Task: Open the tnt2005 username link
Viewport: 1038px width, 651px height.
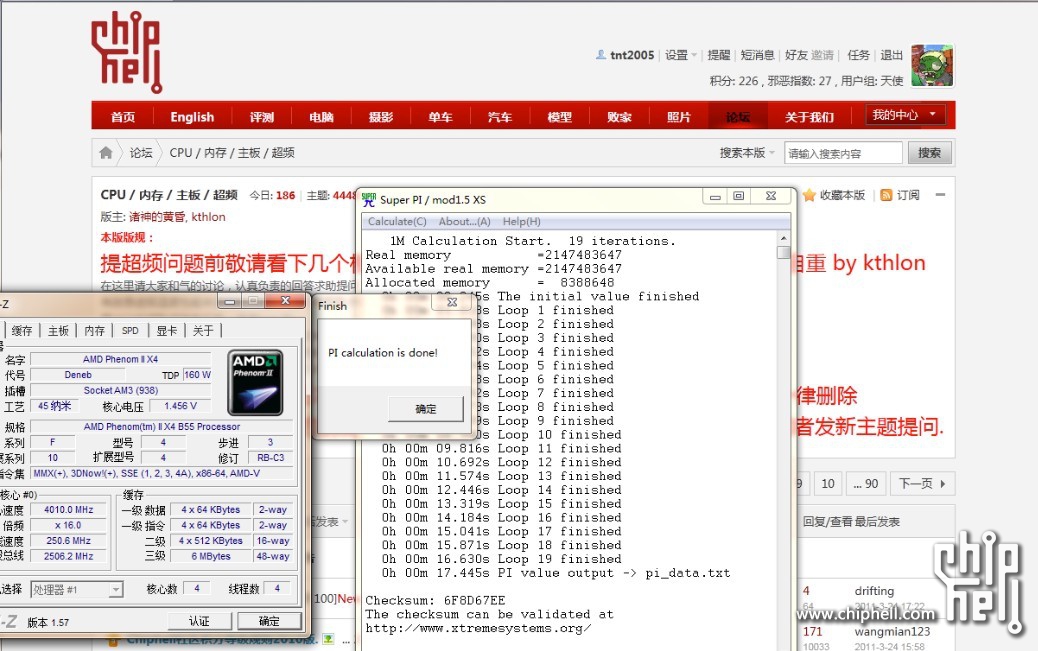Action: (632, 55)
